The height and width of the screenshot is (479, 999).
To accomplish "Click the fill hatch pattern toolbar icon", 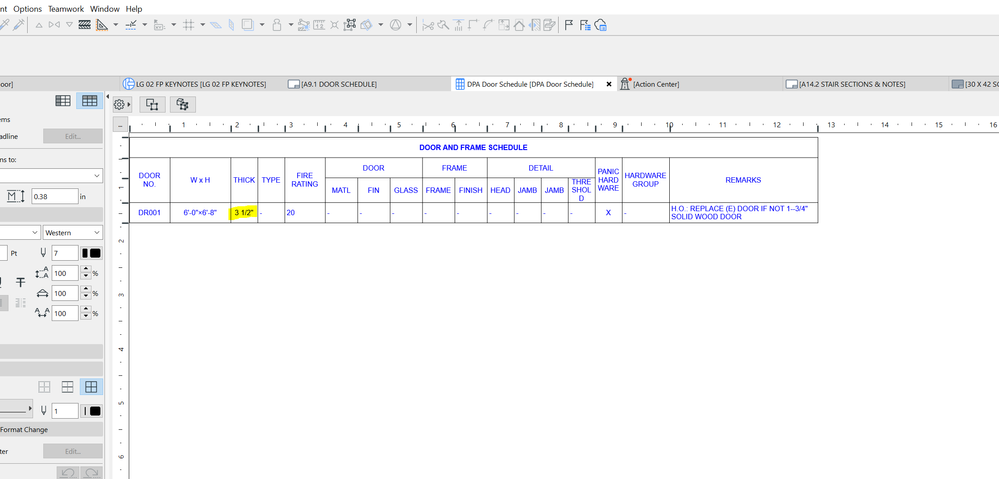I will coord(84,25).
